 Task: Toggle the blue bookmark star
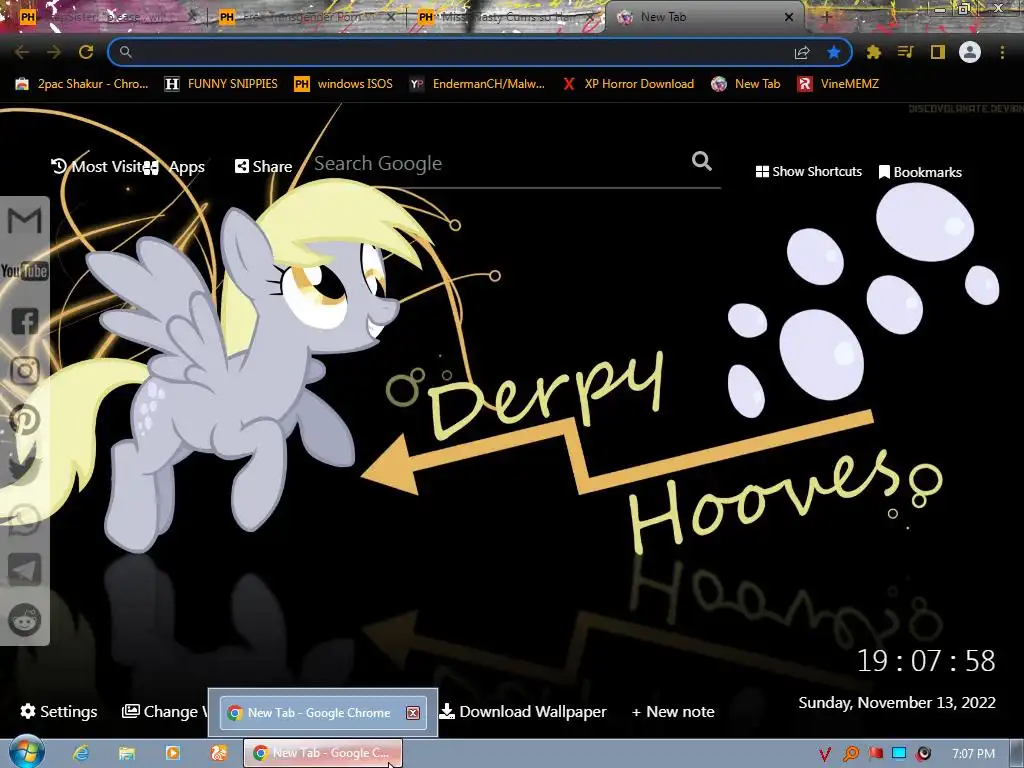click(833, 52)
